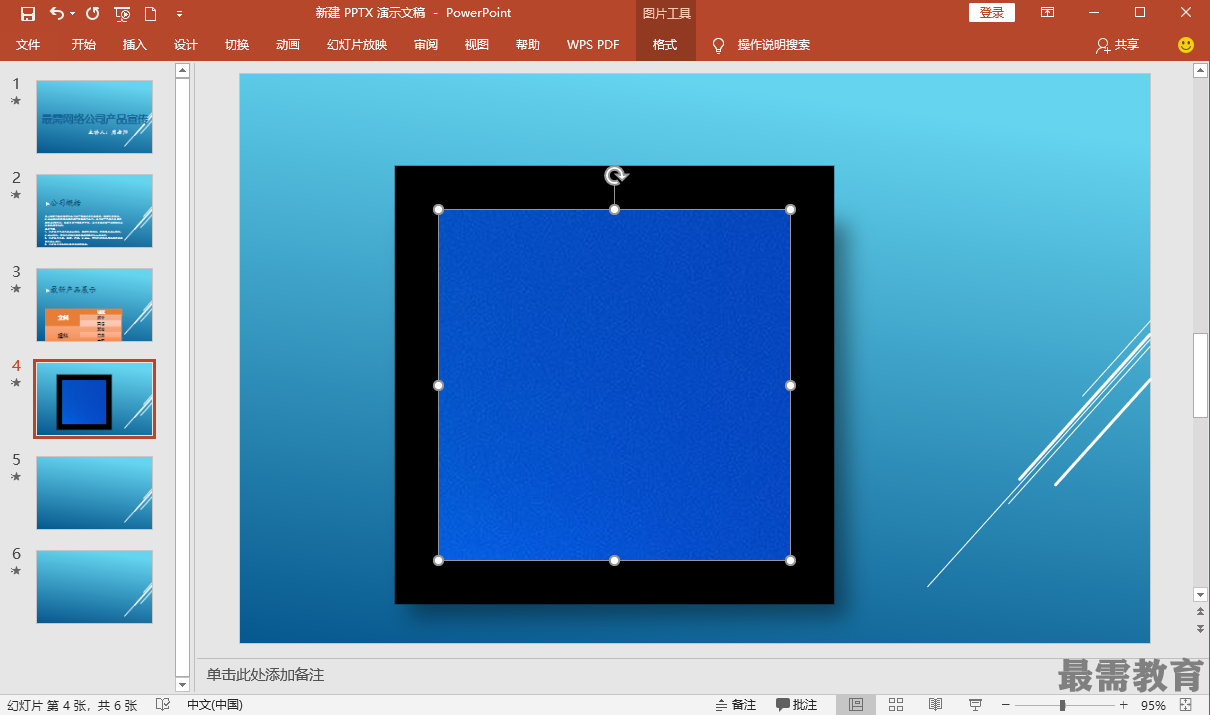Switch to the 动画 tab
This screenshot has height=715, width=1210.
point(288,45)
